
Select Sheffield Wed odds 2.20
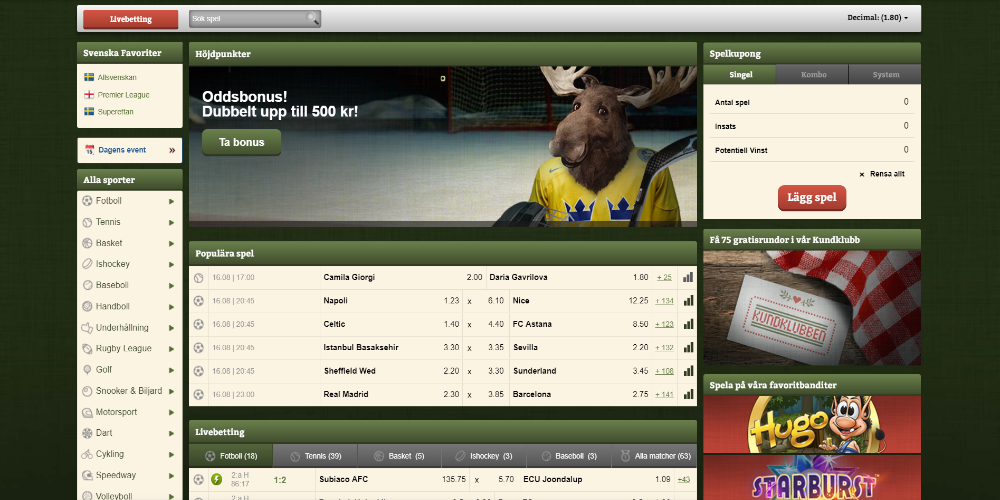[x=452, y=371]
